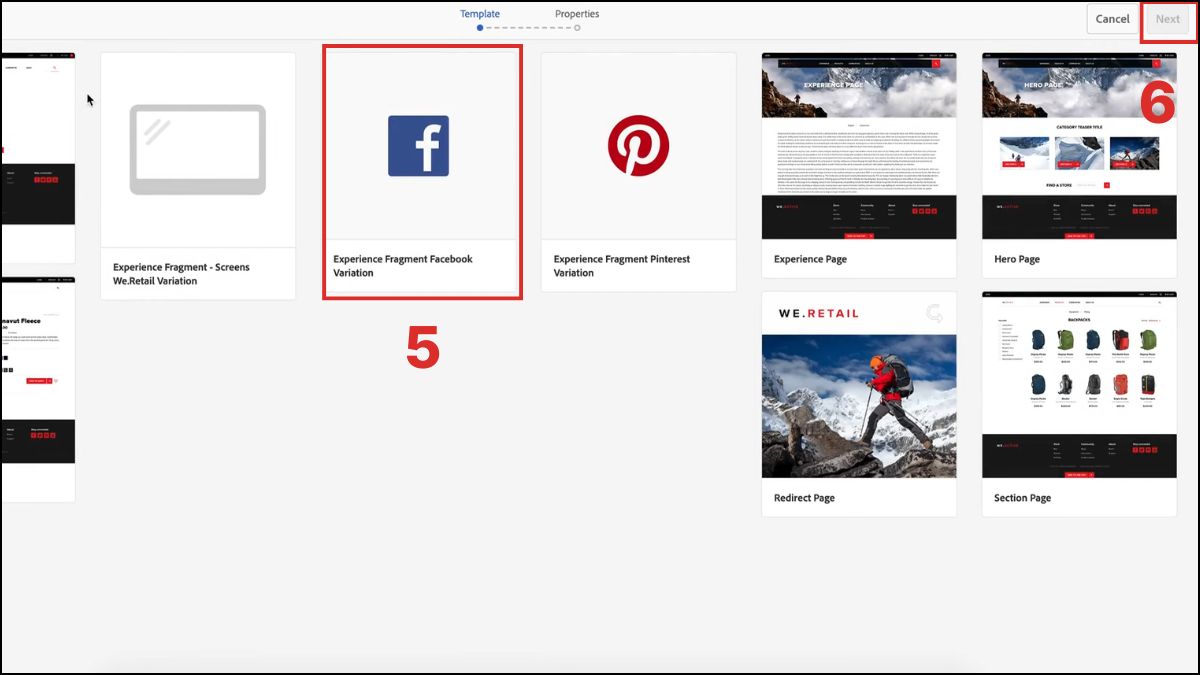Click the Next button
The width and height of the screenshot is (1200, 675).
click(x=1168, y=19)
